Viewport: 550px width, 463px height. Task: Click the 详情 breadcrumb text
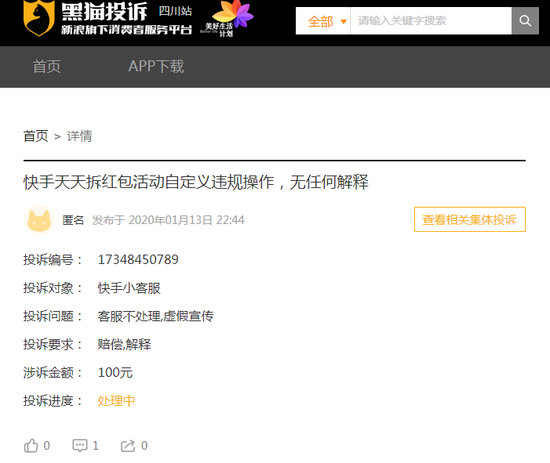80,136
